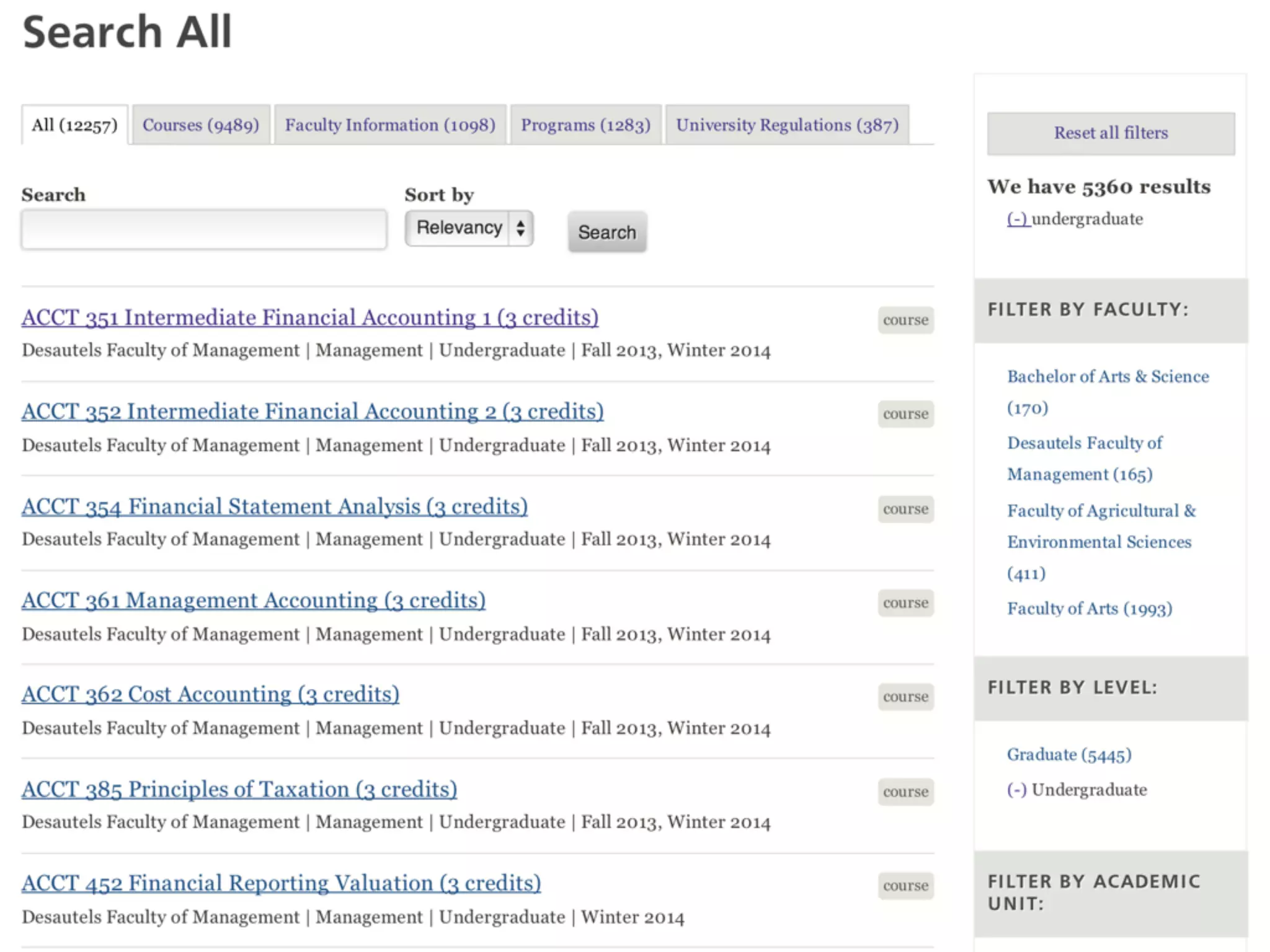Go to University Regulations (387) tab
1270x952 pixels.
787,125
